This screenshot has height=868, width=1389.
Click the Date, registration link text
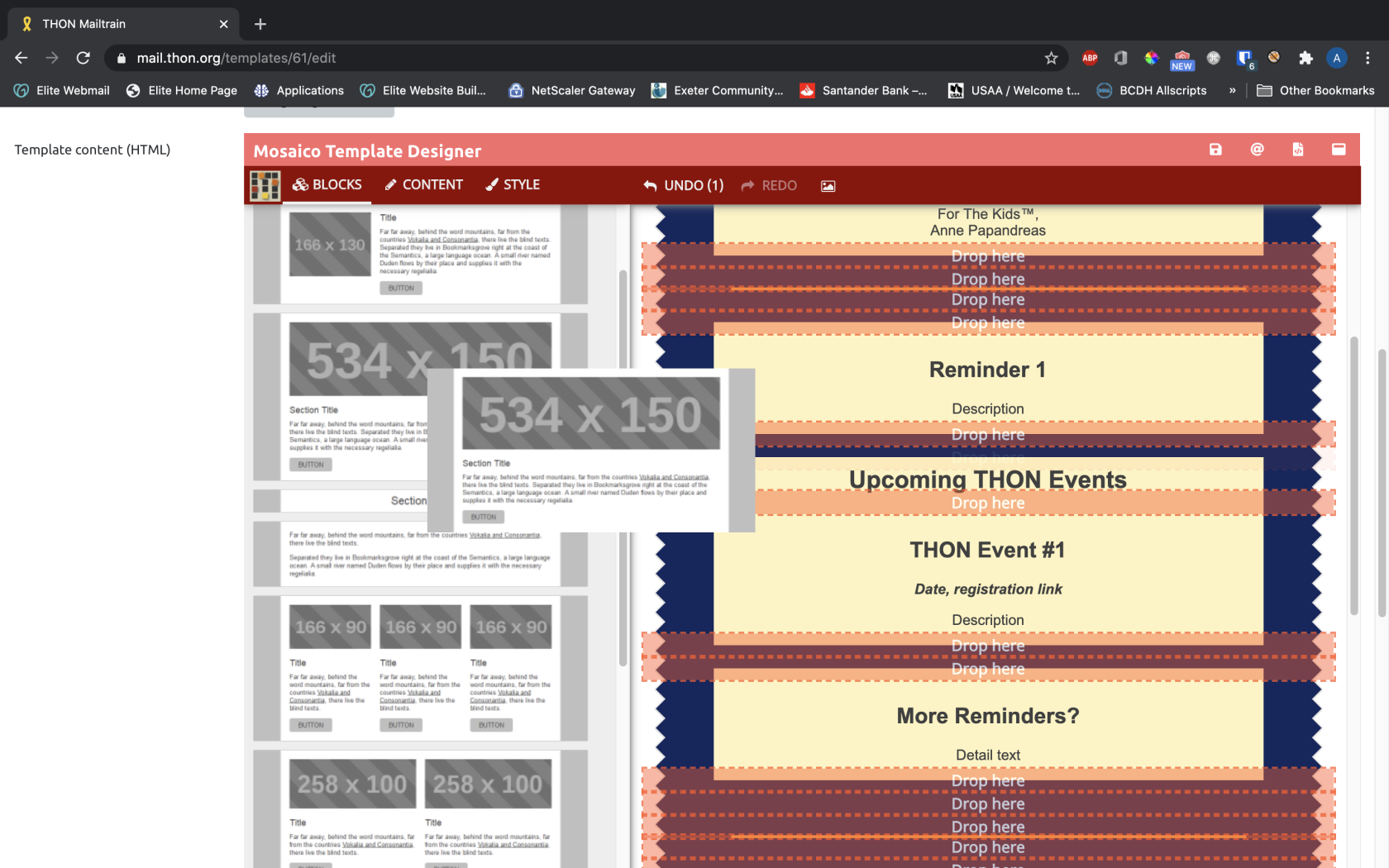987,589
